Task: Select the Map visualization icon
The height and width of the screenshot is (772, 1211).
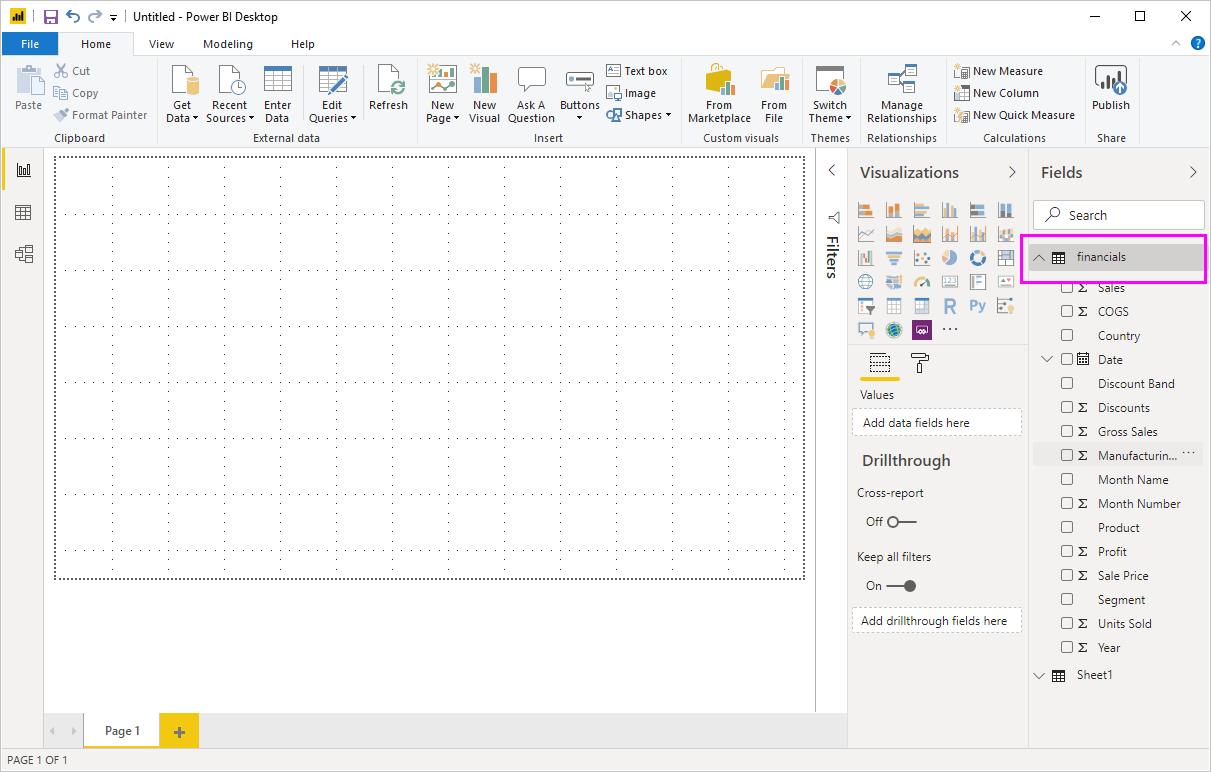Action: click(x=865, y=281)
